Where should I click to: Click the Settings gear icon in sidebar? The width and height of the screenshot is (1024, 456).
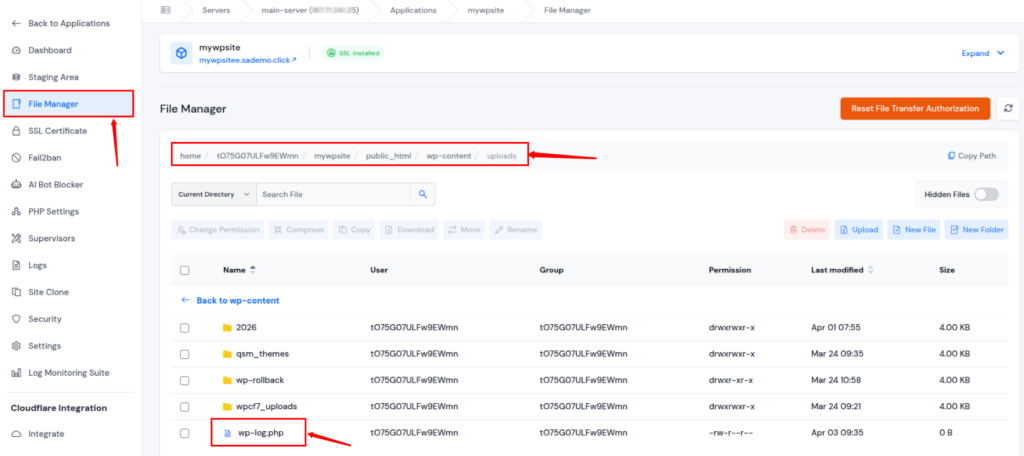16,346
